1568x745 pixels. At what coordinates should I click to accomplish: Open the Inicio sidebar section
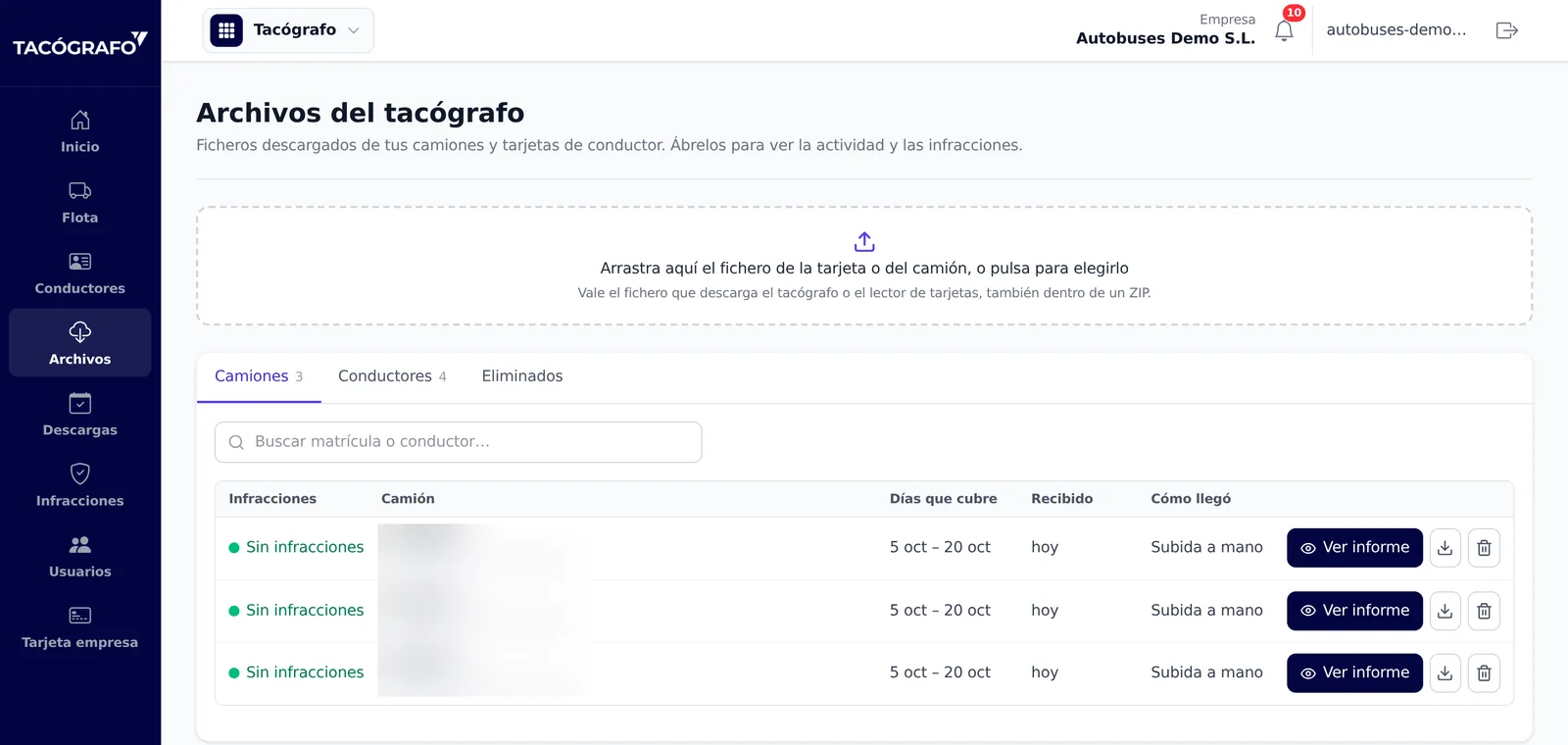pos(80,132)
